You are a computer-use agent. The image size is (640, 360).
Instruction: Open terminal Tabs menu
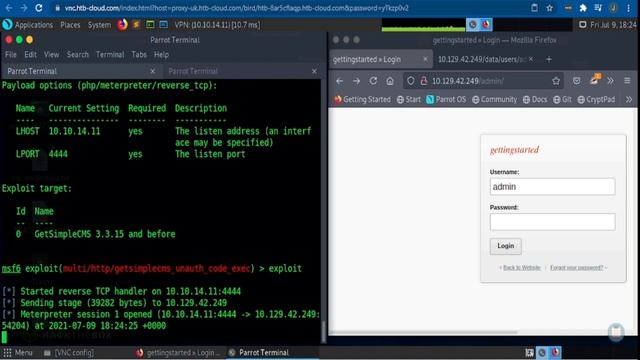tap(139, 54)
